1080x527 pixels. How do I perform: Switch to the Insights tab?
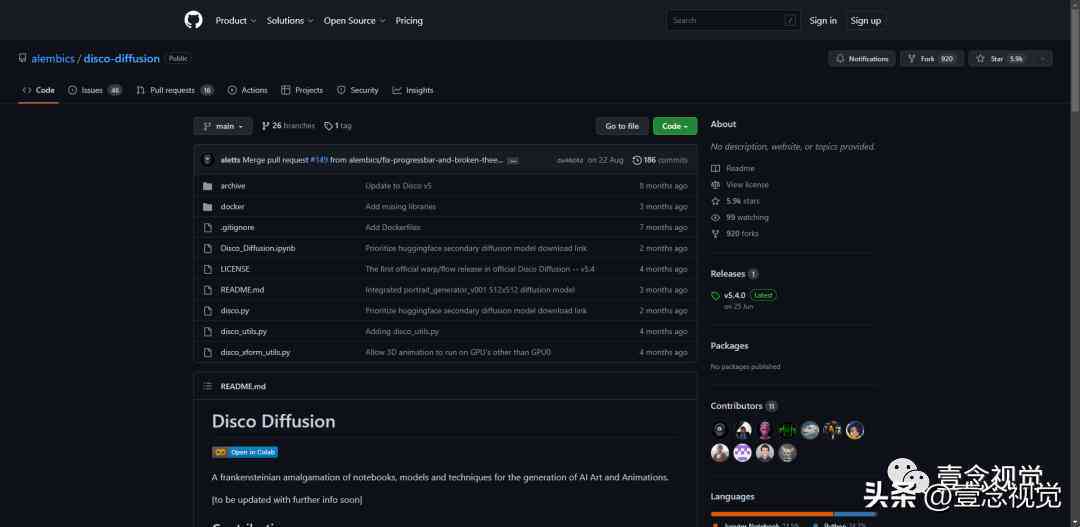point(413,90)
